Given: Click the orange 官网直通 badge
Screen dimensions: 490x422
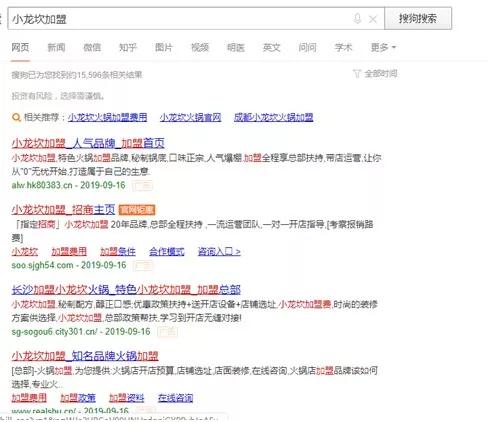Looking at the screenshot, I should [137, 210].
